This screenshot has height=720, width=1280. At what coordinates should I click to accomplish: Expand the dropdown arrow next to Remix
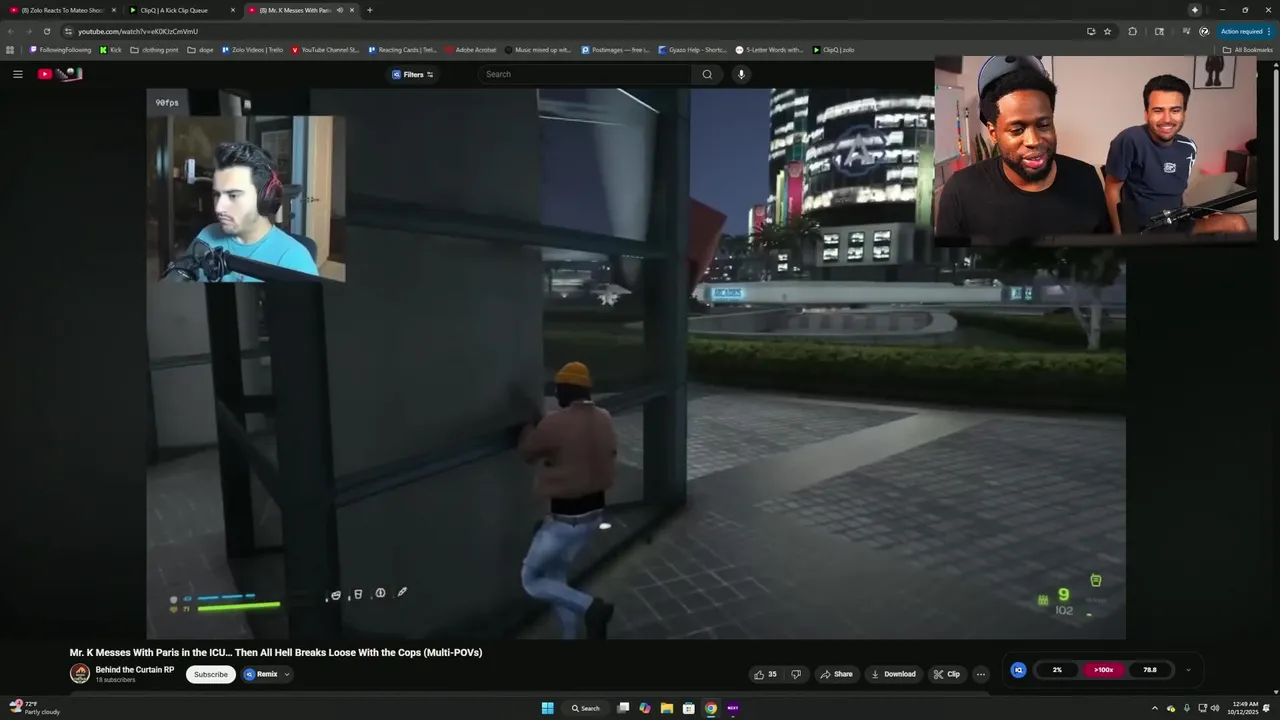(287, 674)
